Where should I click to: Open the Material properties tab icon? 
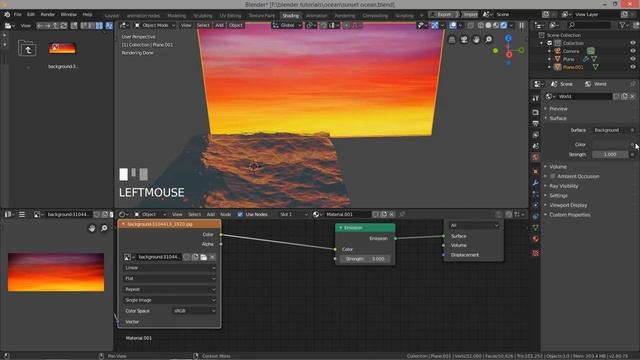click(x=536, y=239)
